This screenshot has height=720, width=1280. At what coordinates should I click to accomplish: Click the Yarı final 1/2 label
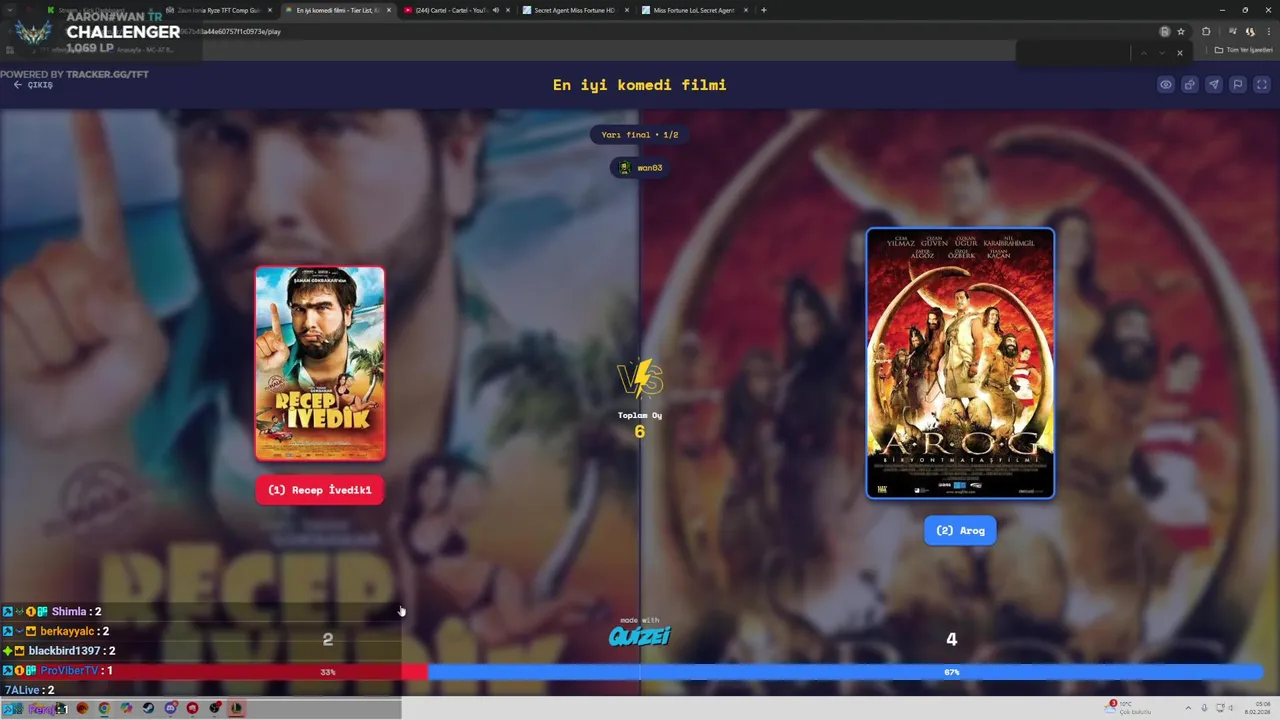pyautogui.click(x=640, y=135)
